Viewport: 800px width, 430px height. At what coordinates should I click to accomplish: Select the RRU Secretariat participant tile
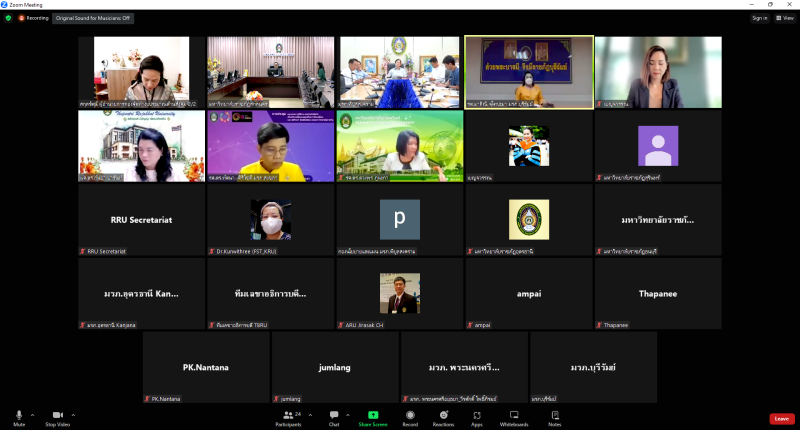coord(142,220)
